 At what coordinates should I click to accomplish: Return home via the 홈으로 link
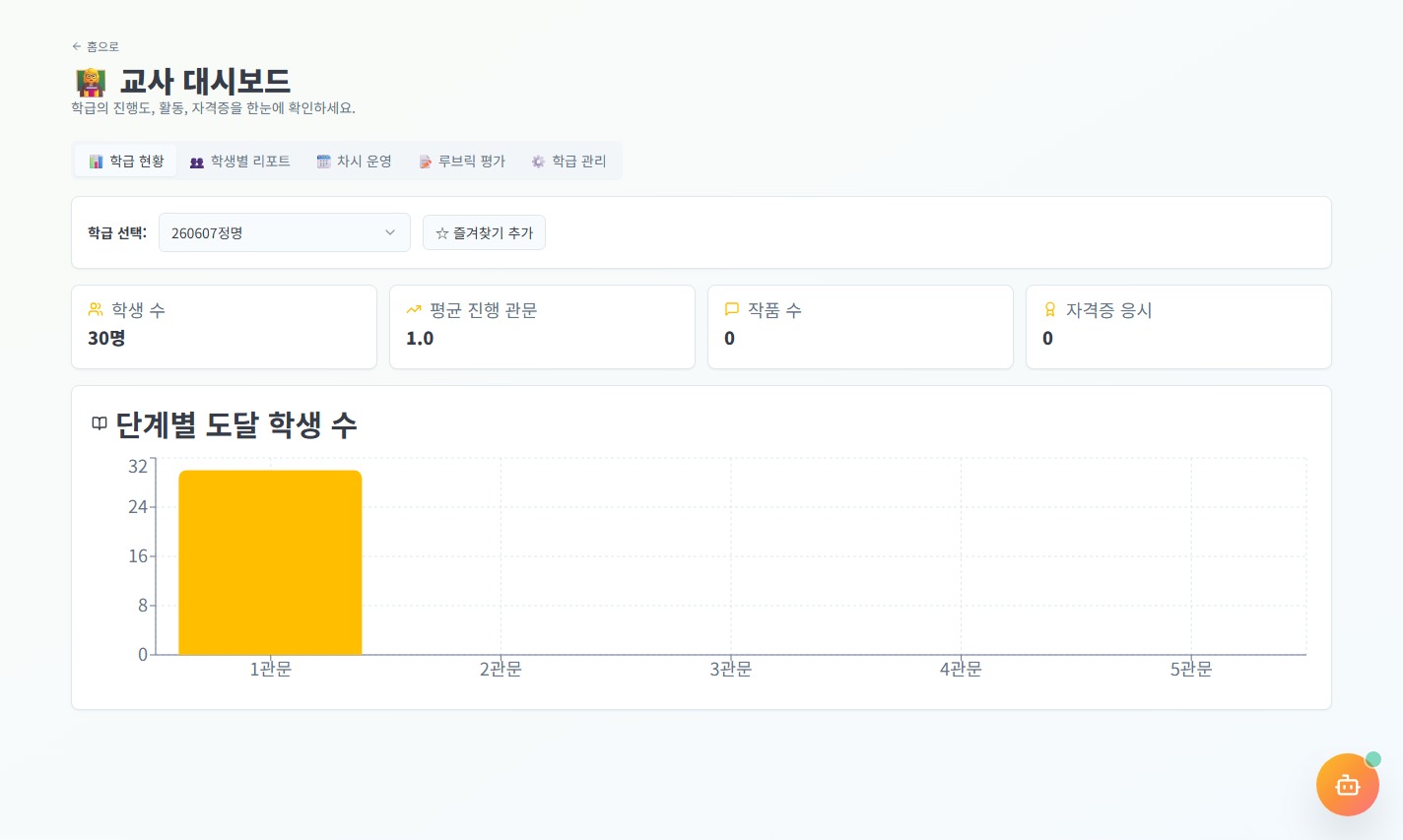(x=96, y=46)
